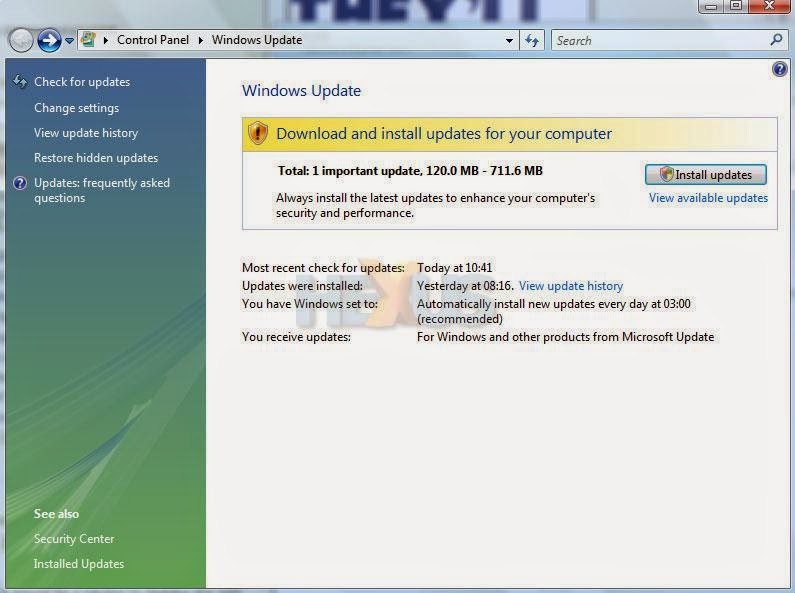Click the refresh button beside address bar
Viewport: 795px width, 593px height.
pos(532,41)
